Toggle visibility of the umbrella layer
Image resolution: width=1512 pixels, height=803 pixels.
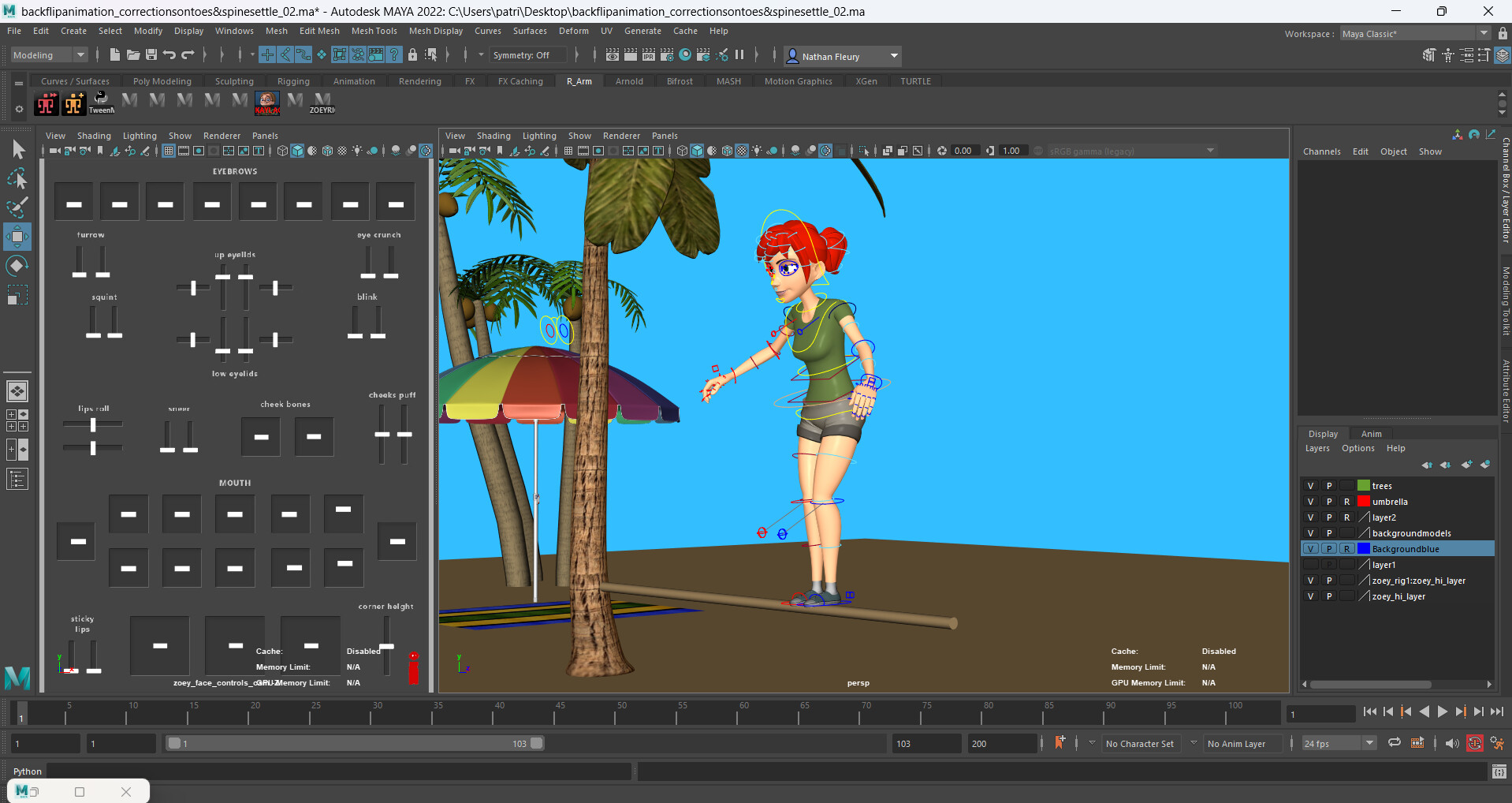point(1310,502)
